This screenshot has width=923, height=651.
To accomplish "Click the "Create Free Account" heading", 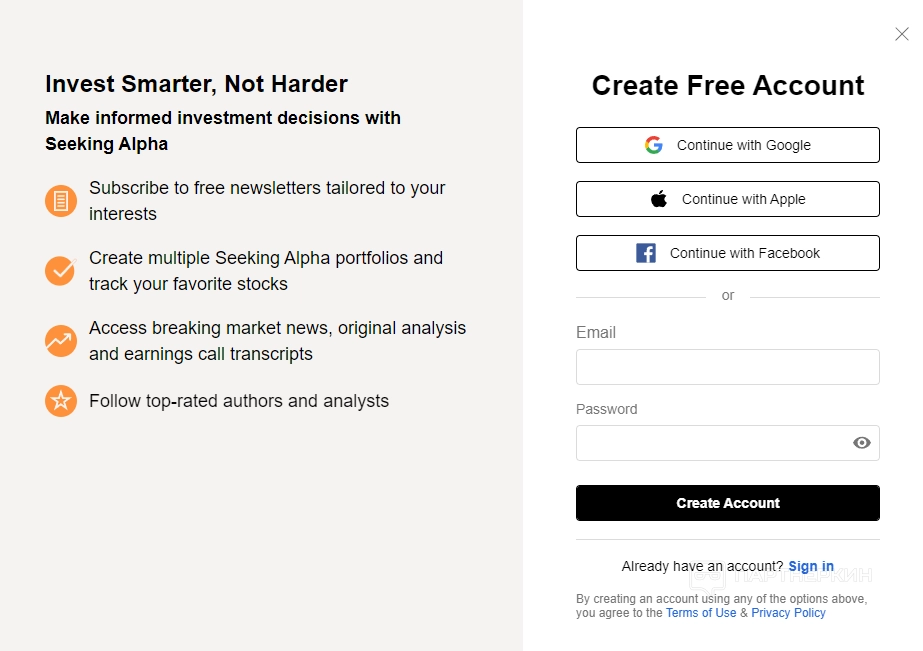I will (728, 86).
